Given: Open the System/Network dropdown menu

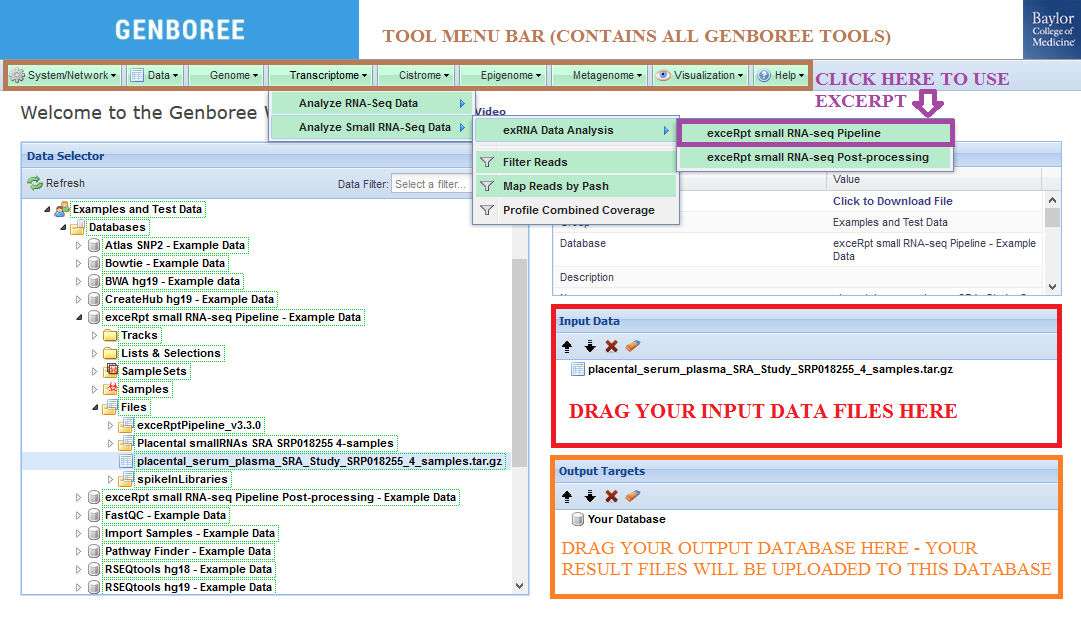Looking at the screenshot, I should (x=63, y=75).
